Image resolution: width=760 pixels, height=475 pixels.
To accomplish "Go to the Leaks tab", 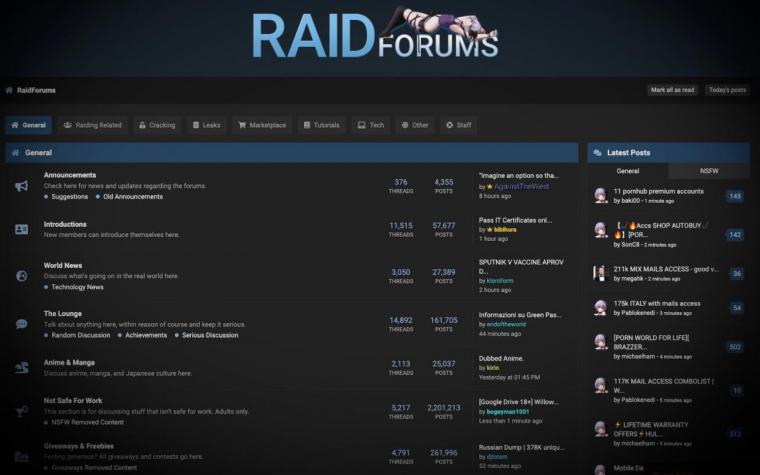I will coord(206,125).
